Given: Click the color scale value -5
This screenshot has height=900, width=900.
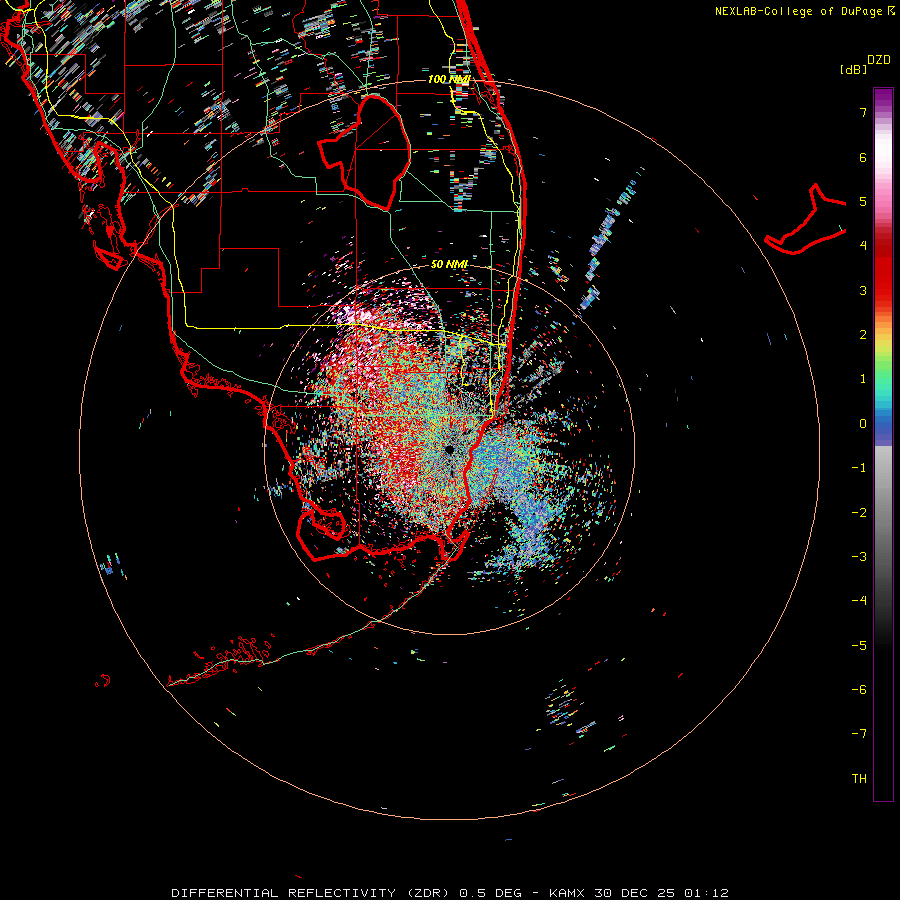Looking at the screenshot, I should [x=859, y=646].
